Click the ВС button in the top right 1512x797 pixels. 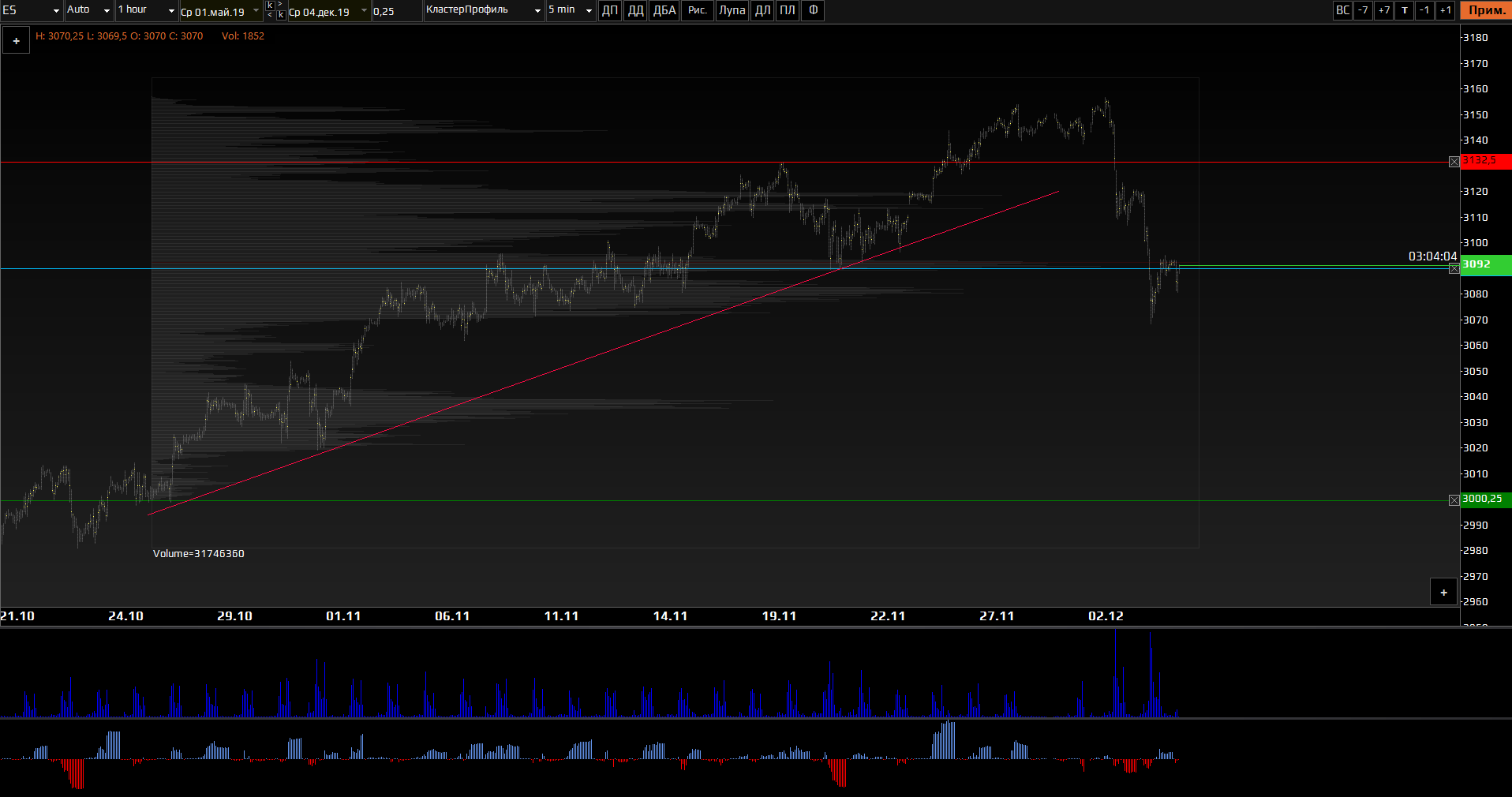click(x=1342, y=10)
